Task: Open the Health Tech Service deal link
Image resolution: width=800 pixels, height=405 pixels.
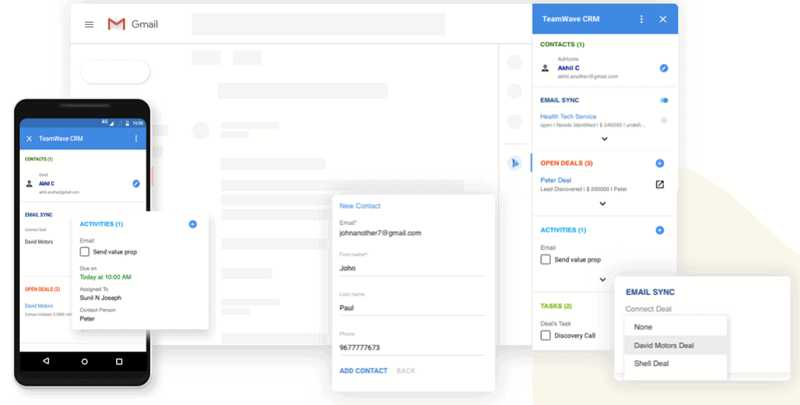Action: pyautogui.click(x=568, y=116)
